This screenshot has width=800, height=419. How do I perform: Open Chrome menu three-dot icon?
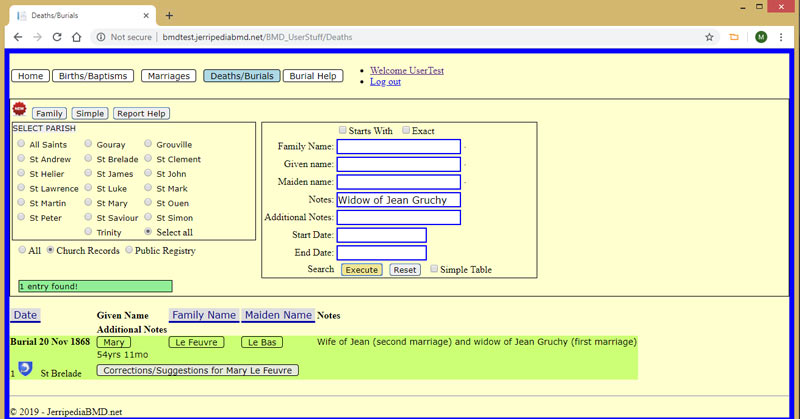[783, 37]
